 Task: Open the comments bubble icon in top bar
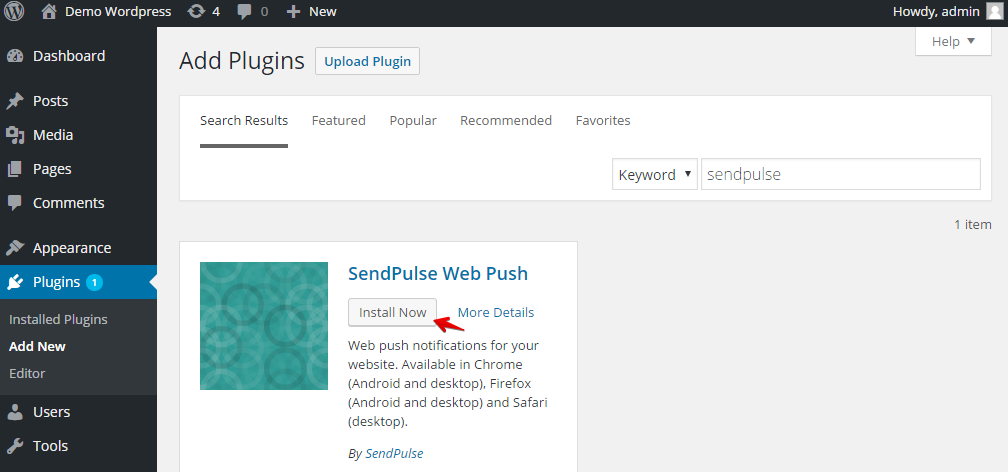pyautogui.click(x=244, y=12)
